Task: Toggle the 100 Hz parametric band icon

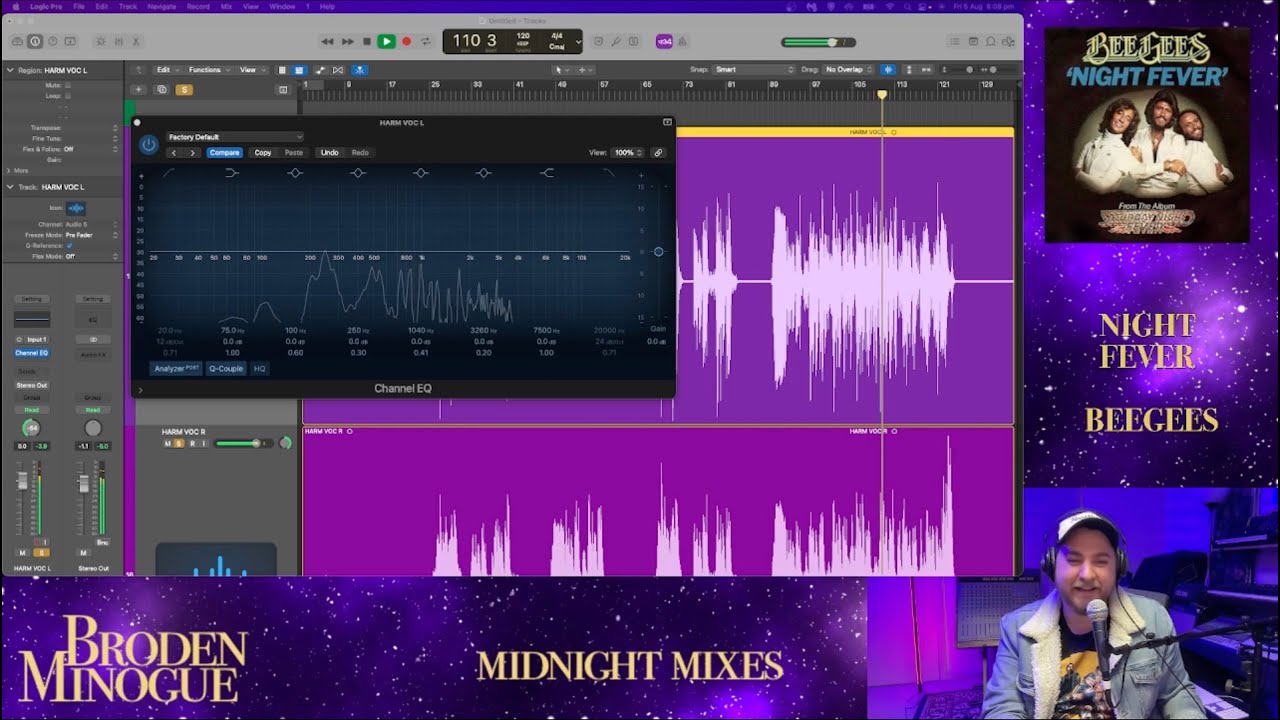Action: (295, 173)
